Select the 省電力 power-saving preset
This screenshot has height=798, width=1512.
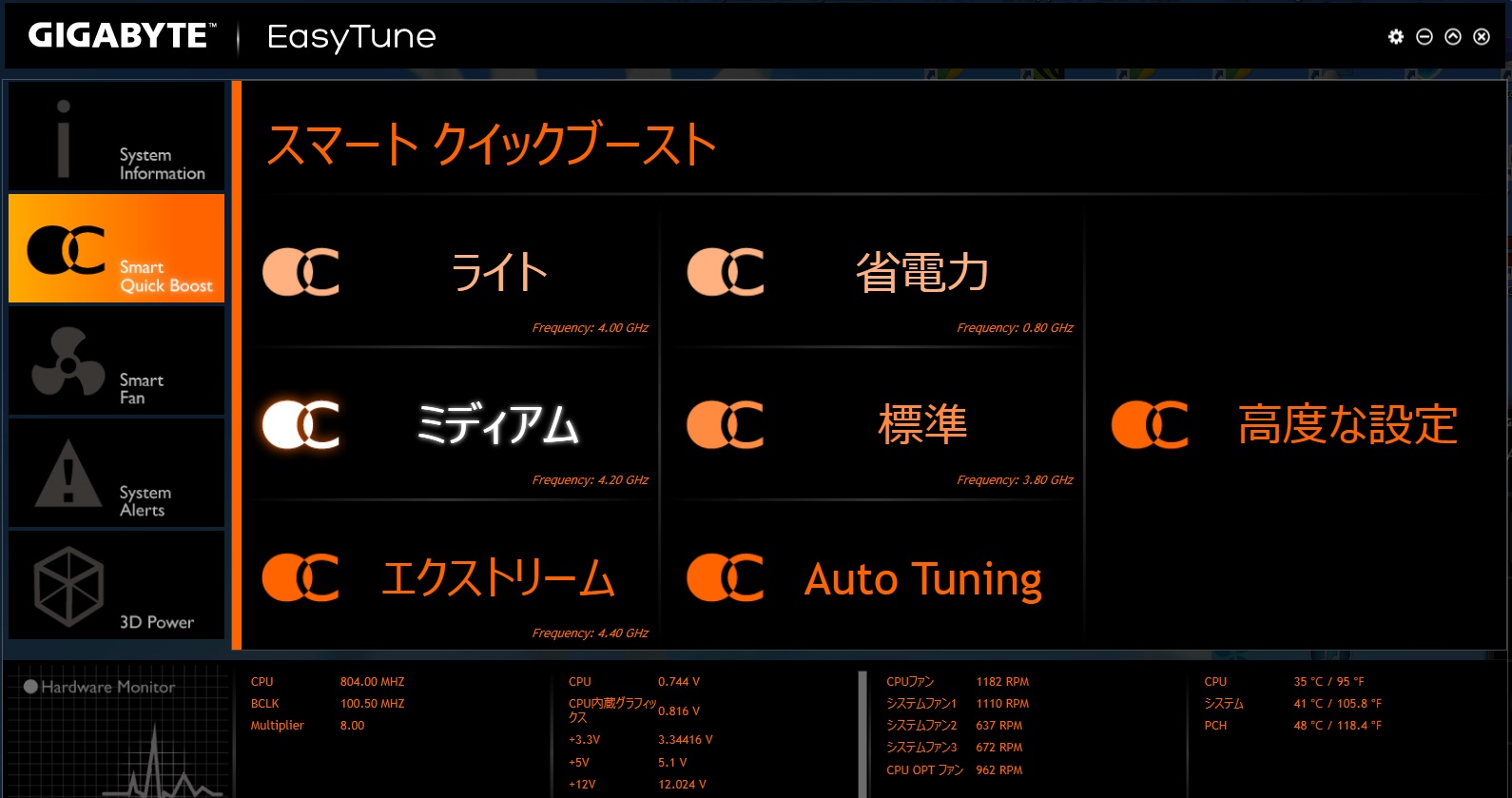tap(879, 274)
